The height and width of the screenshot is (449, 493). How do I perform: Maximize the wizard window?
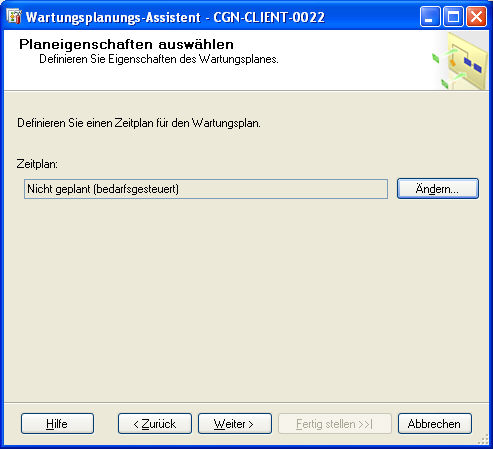pyautogui.click(x=453, y=16)
